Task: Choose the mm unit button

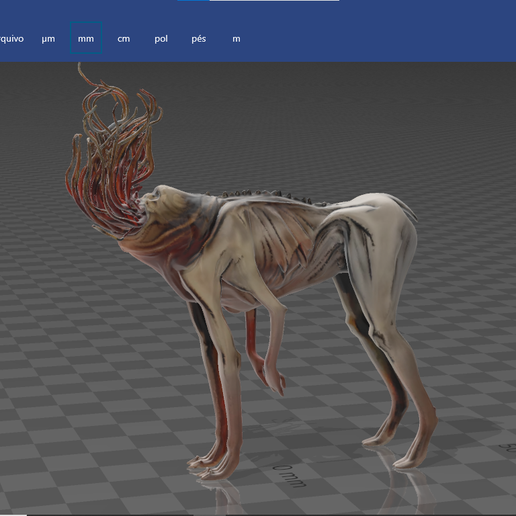Action: [x=86, y=38]
